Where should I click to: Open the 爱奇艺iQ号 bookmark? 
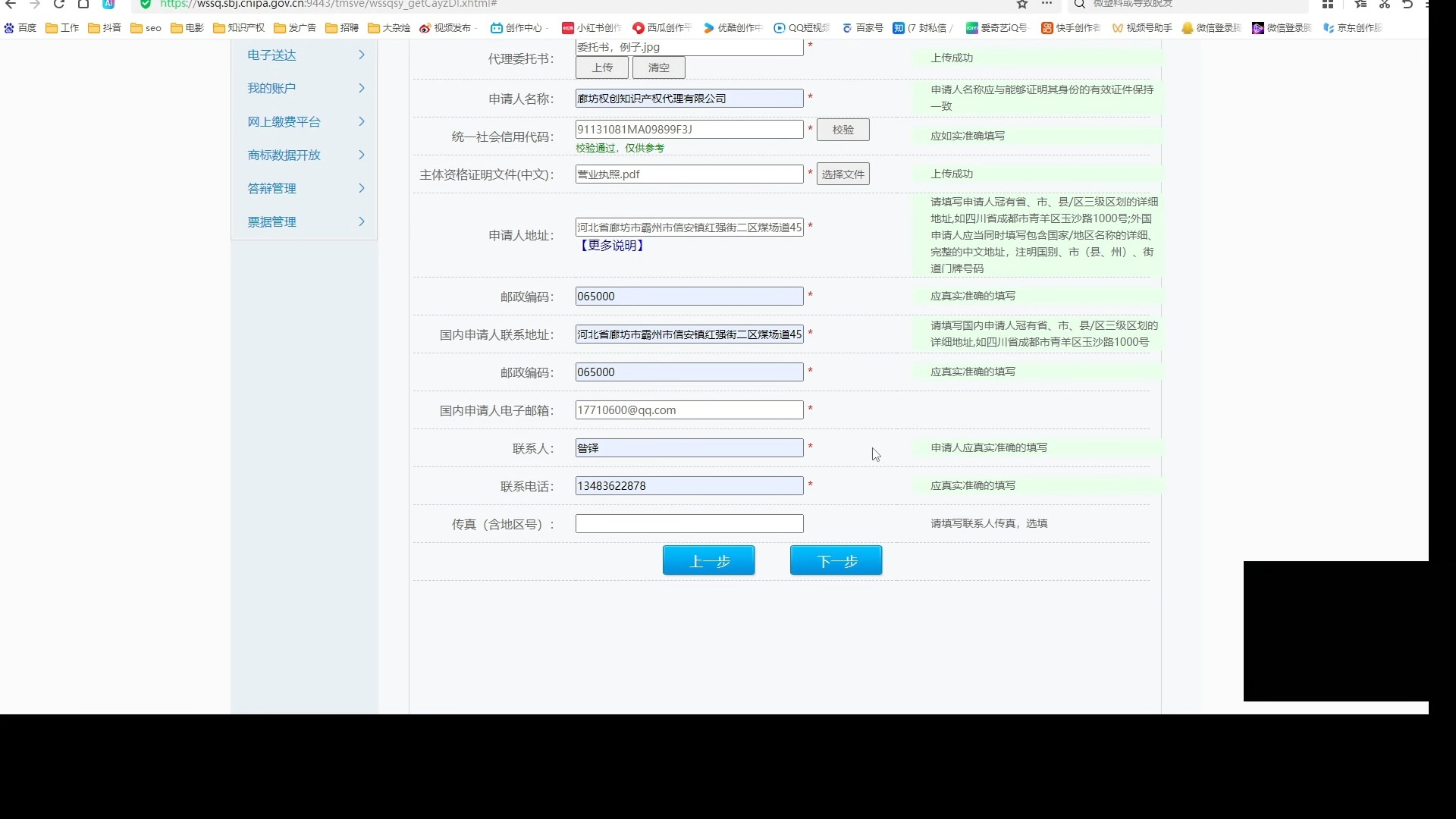point(996,28)
